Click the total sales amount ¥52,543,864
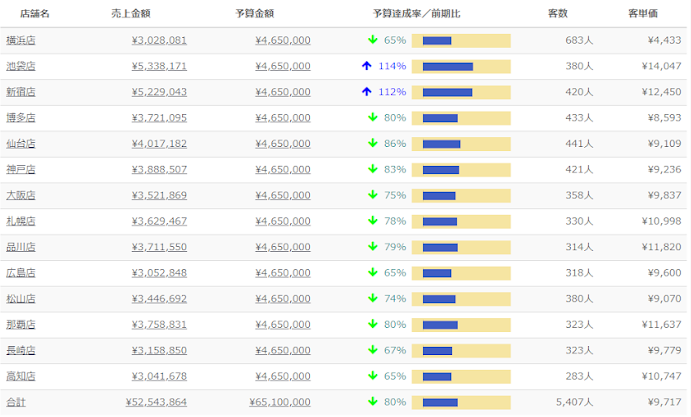 coord(156,401)
